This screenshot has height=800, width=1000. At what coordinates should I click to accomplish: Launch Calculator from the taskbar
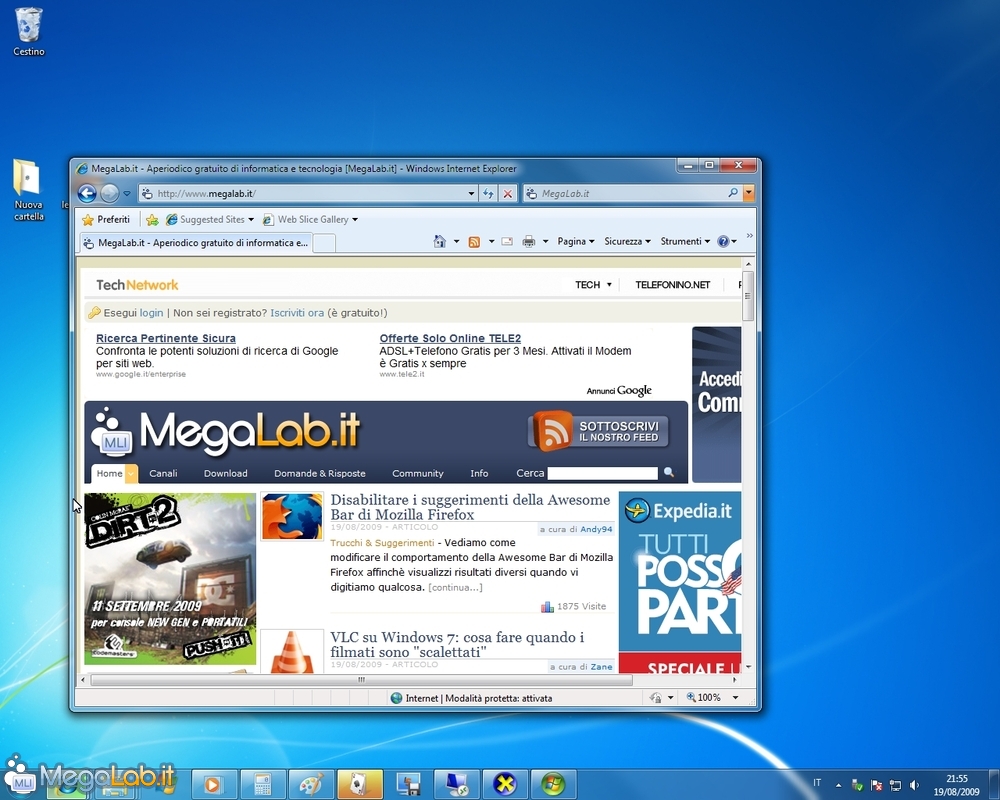tap(262, 784)
